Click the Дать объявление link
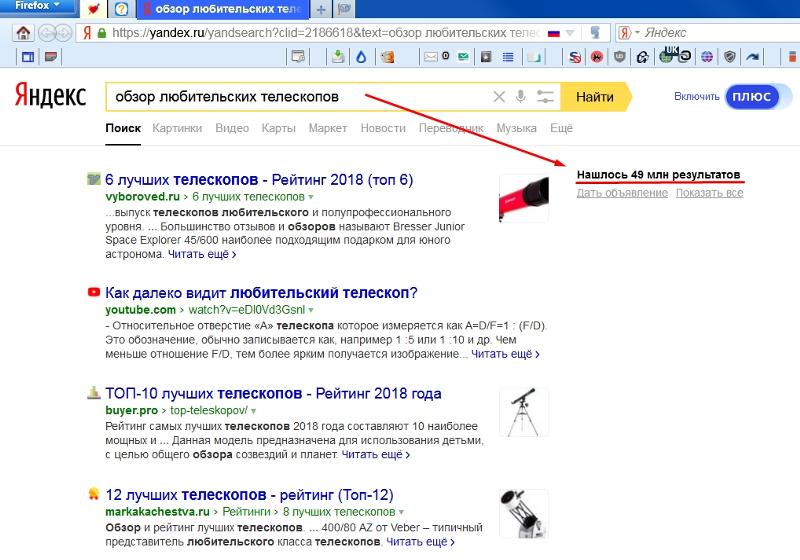The width and height of the screenshot is (800, 560). coord(622,193)
